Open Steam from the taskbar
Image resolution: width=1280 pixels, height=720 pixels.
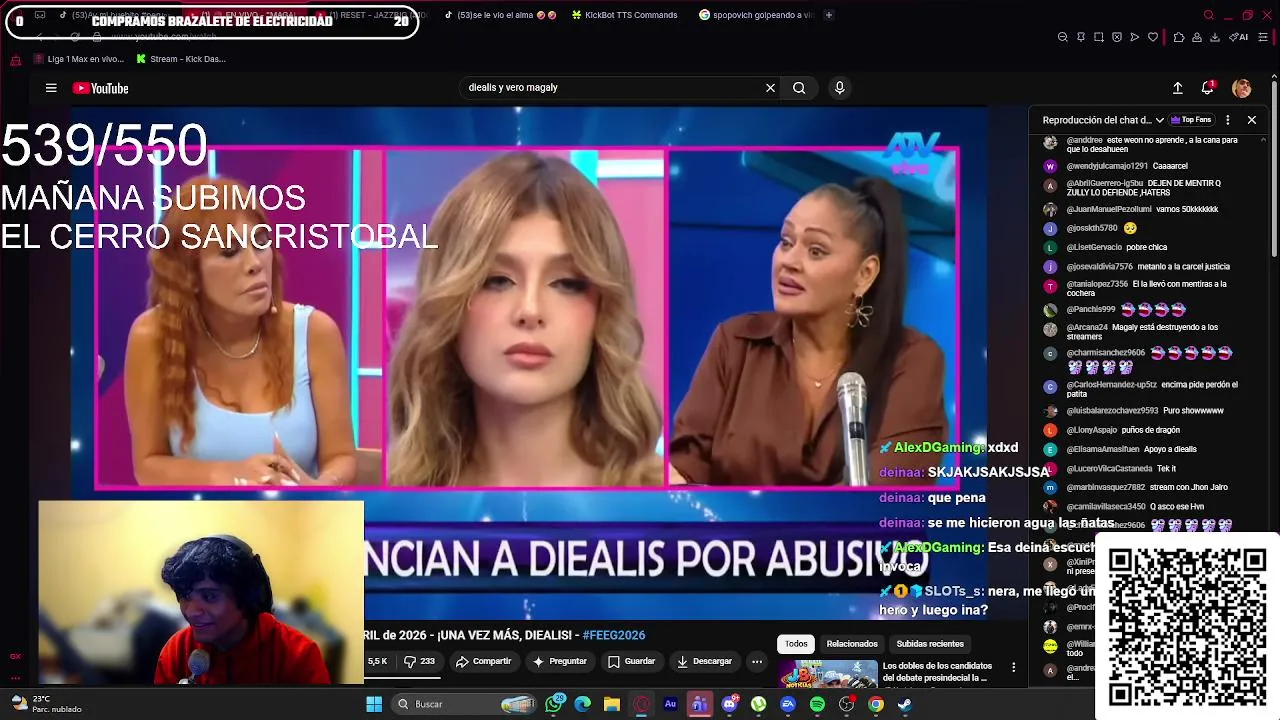click(x=905, y=704)
